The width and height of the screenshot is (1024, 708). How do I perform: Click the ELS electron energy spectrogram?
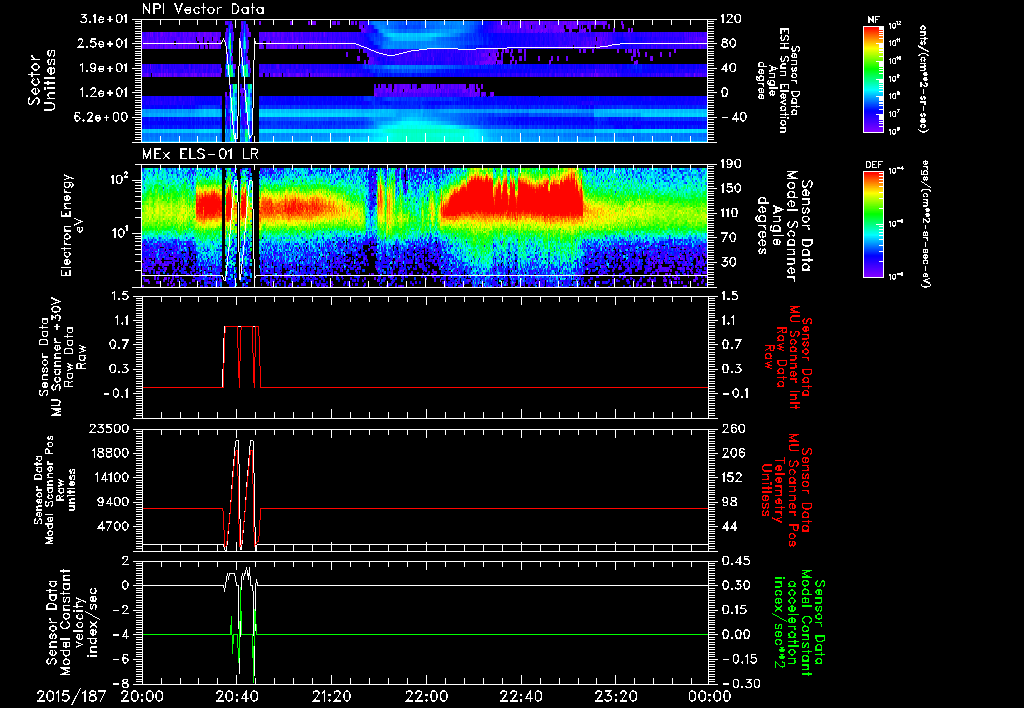[x=424, y=226]
